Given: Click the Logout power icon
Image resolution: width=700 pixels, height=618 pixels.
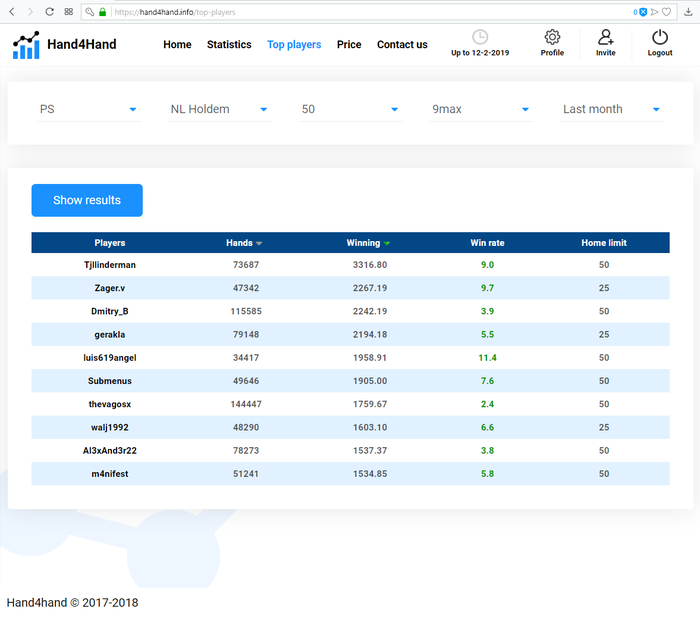Looking at the screenshot, I should 659,37.
